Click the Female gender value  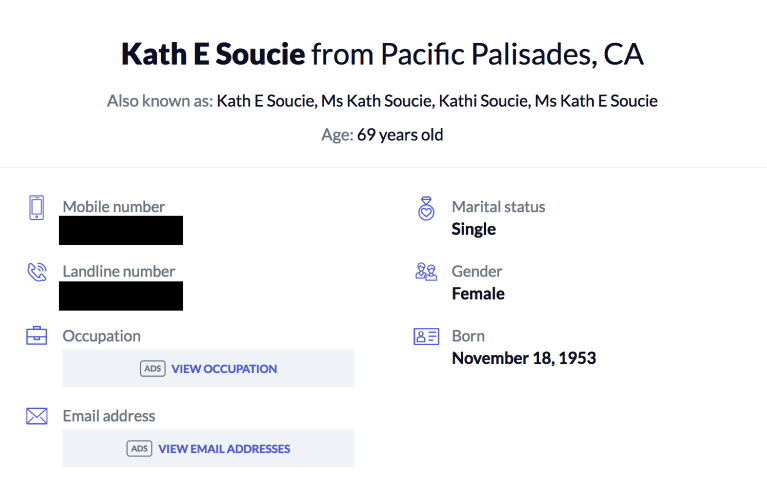tap(478, 293)
